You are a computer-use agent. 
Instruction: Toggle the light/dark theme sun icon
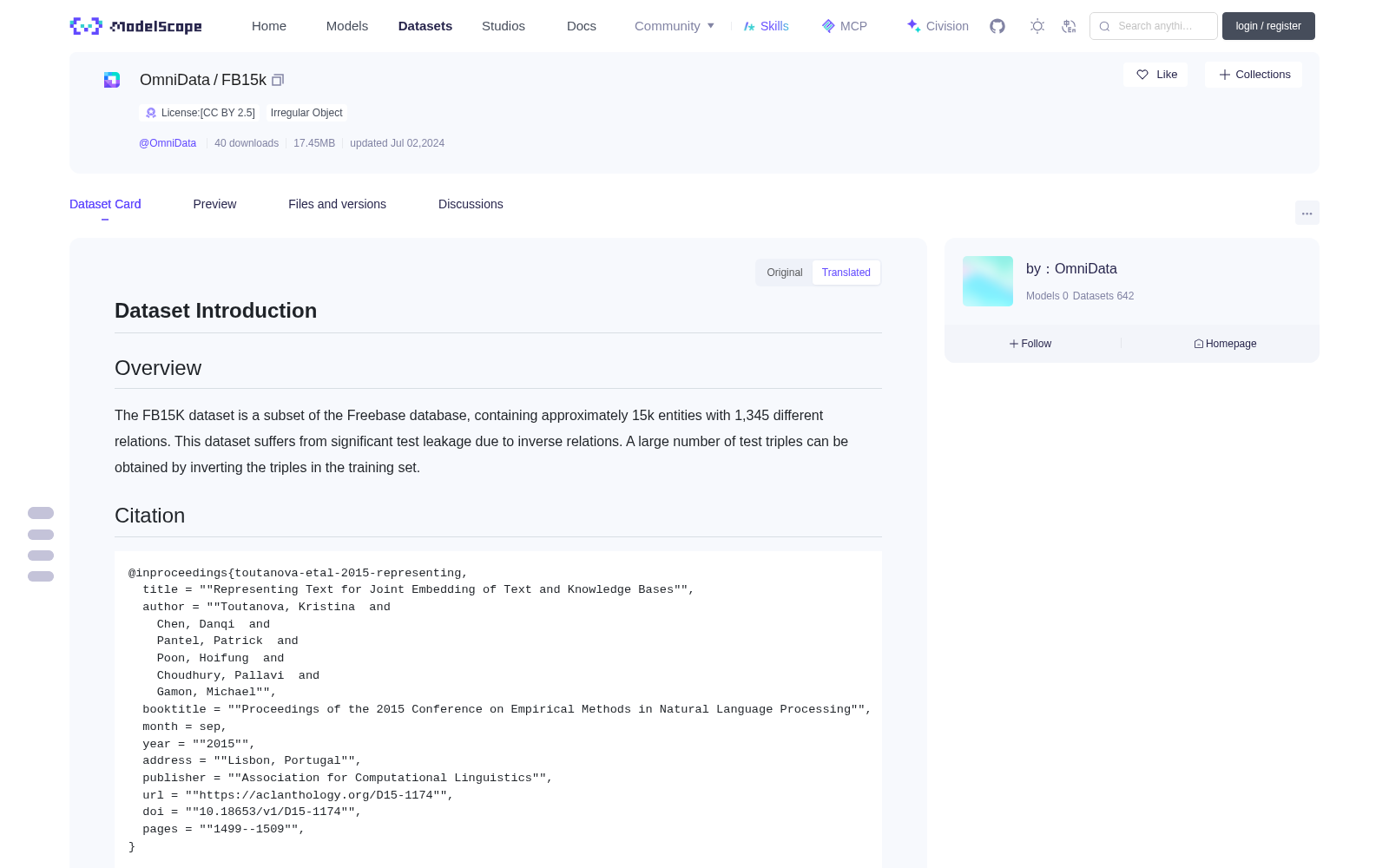[x=1037, y=26]
